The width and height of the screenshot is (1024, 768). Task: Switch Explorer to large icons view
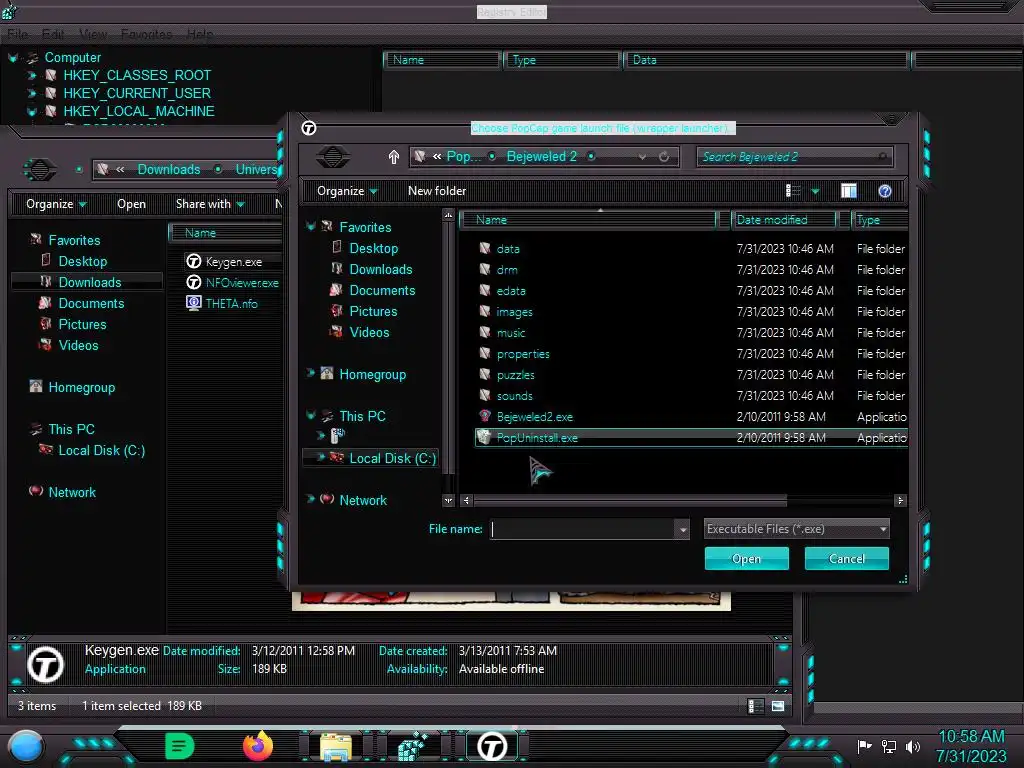click(x=778, y=706)
